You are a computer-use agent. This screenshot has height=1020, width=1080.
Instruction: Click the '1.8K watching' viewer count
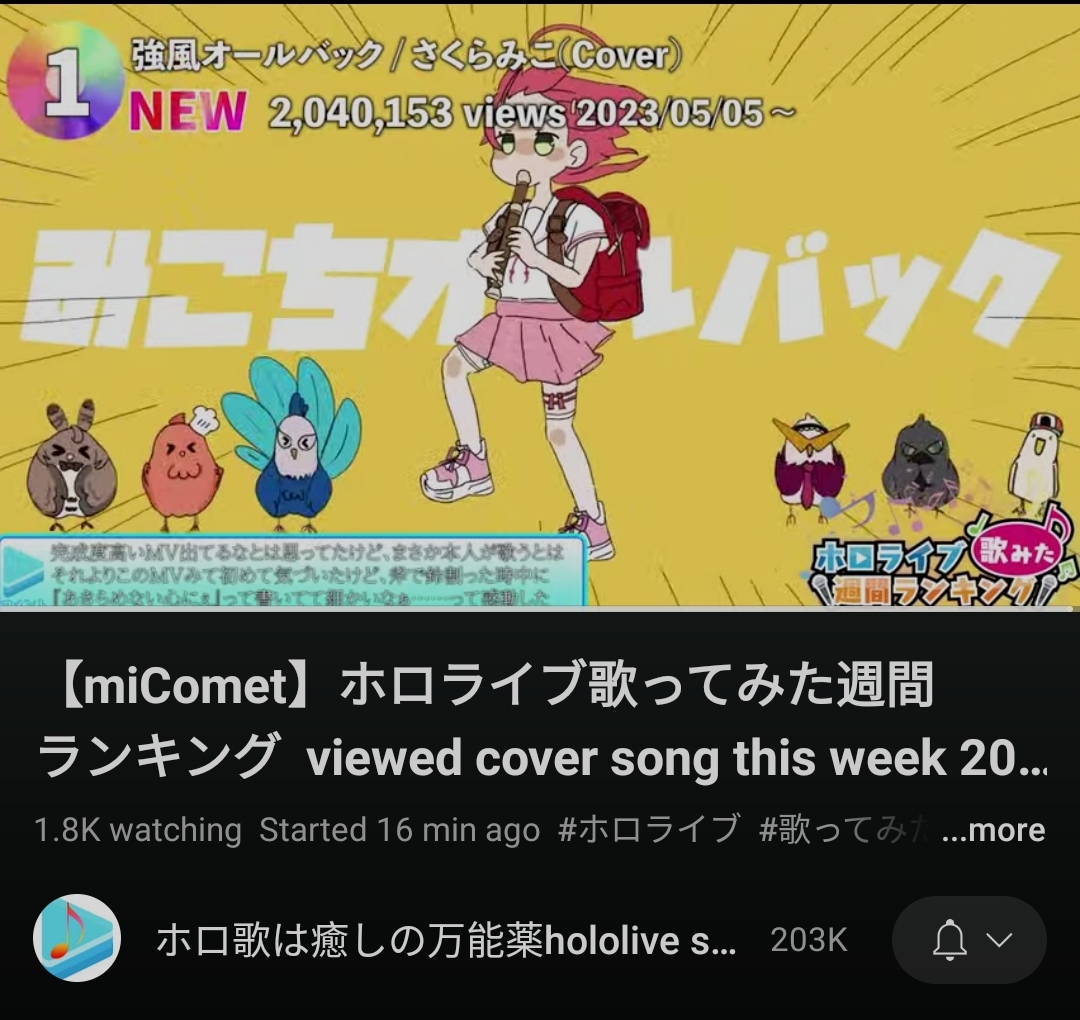tap(138, 830)
